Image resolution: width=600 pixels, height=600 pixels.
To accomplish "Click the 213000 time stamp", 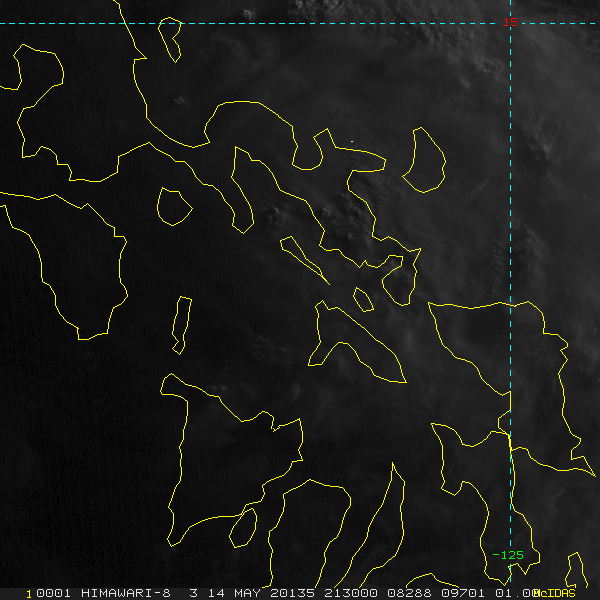I will [351, 593].
